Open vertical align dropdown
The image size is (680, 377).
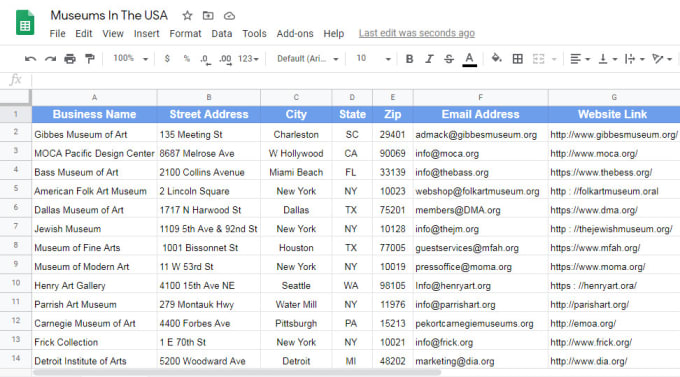point(608,59)
